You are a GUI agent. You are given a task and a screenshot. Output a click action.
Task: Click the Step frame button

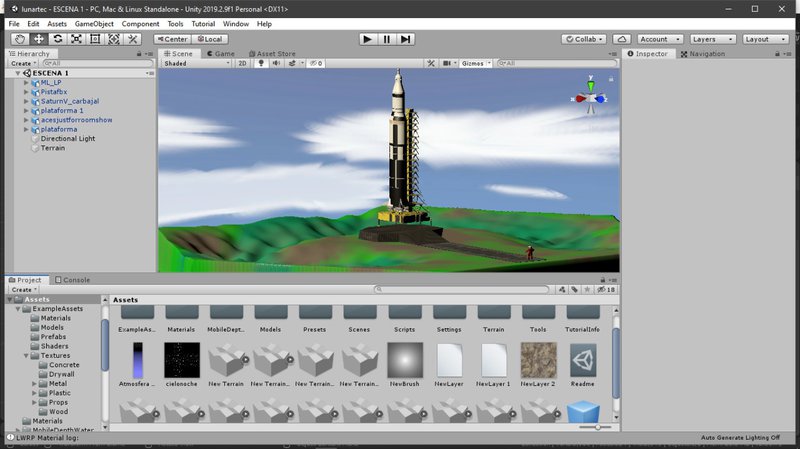click(x=405, y=39)
